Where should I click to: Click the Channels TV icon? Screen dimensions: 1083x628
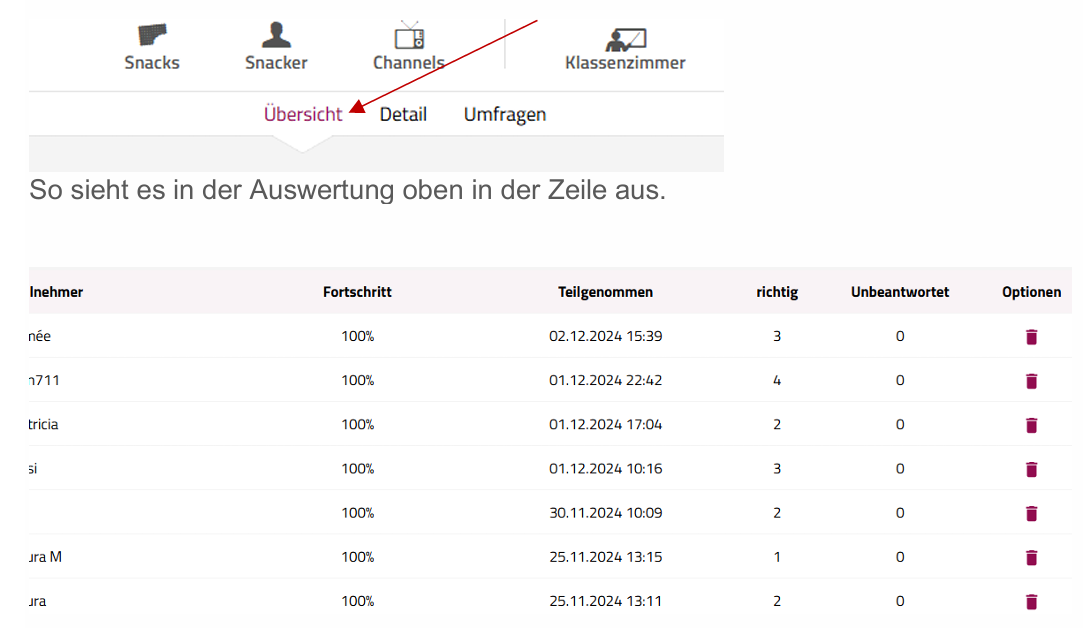pos(409,37)
